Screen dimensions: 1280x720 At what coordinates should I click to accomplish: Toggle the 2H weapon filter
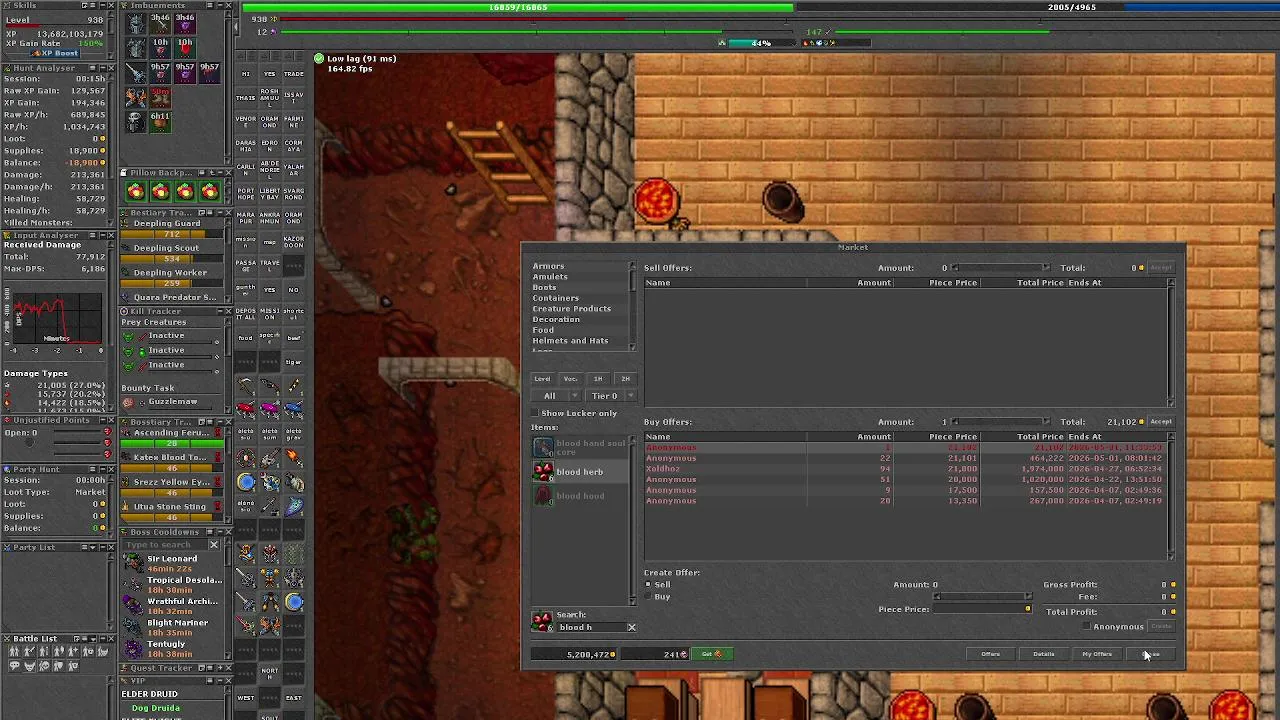(x=625, y=379)
